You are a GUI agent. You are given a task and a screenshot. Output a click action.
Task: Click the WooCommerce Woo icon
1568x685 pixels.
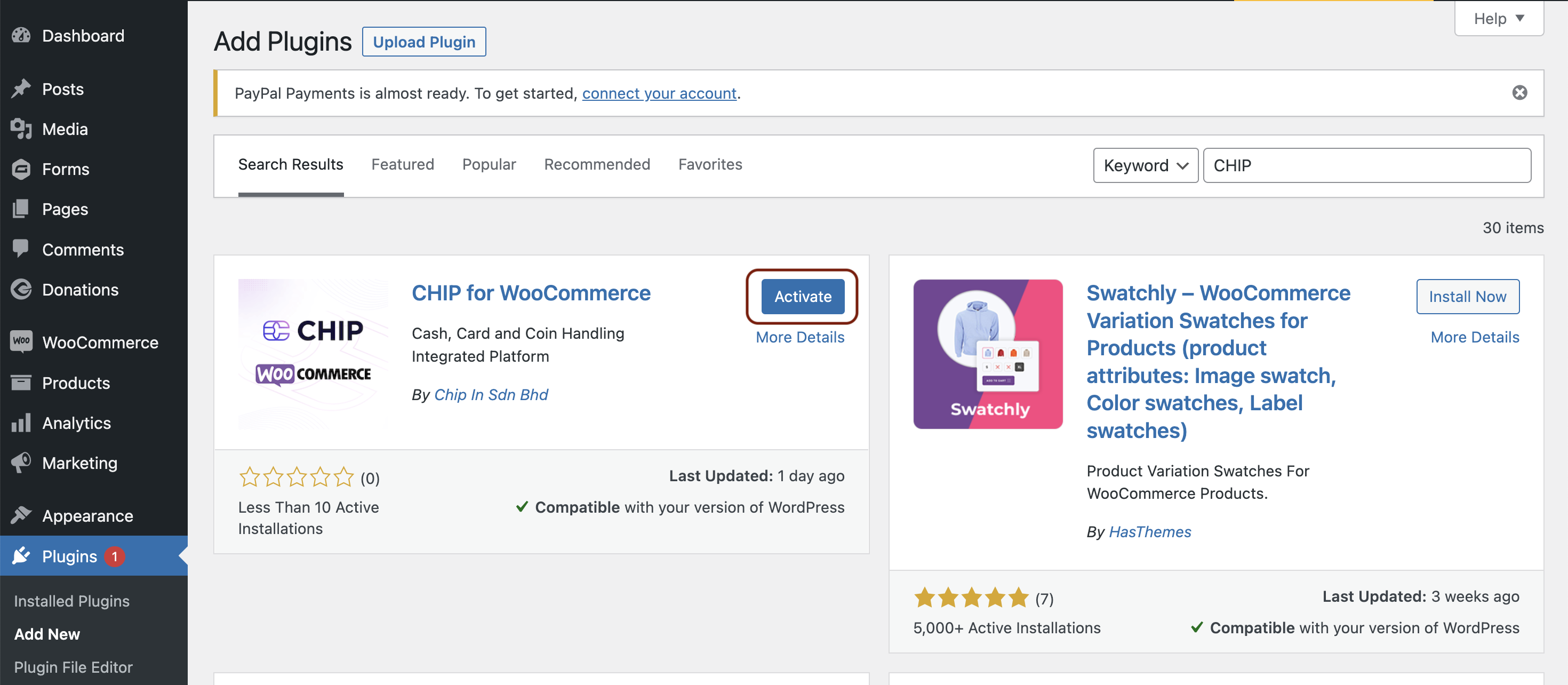pyautogui.click(x=21, y=341)
